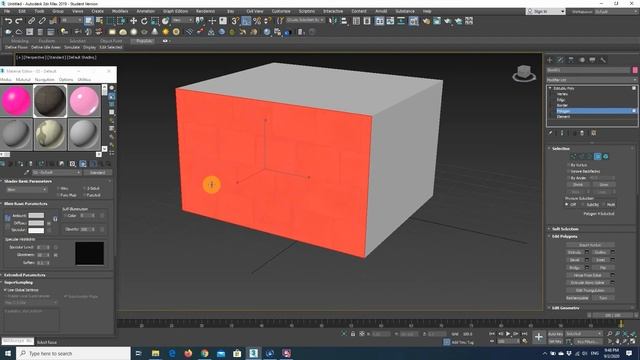Click the Diffuse color swatch
The height and width of the screenshot is (360, 640).
[36, 223]
